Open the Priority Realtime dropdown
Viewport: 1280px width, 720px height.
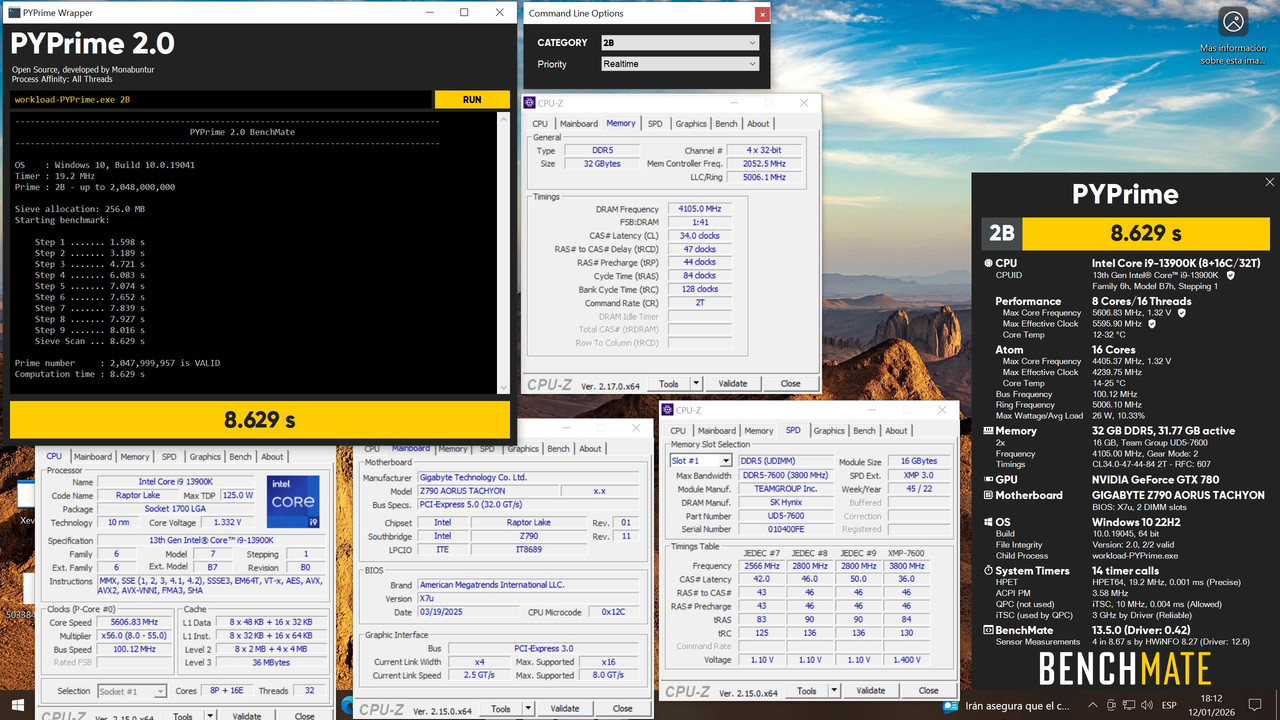(x=679, y=64)
